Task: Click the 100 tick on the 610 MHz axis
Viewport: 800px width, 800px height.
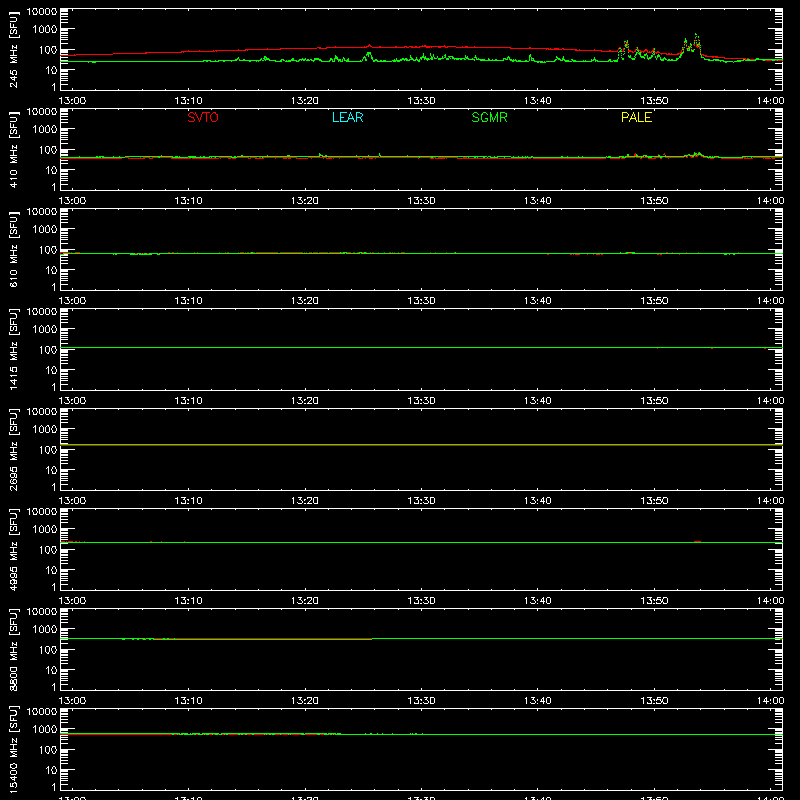Action: 48,250
